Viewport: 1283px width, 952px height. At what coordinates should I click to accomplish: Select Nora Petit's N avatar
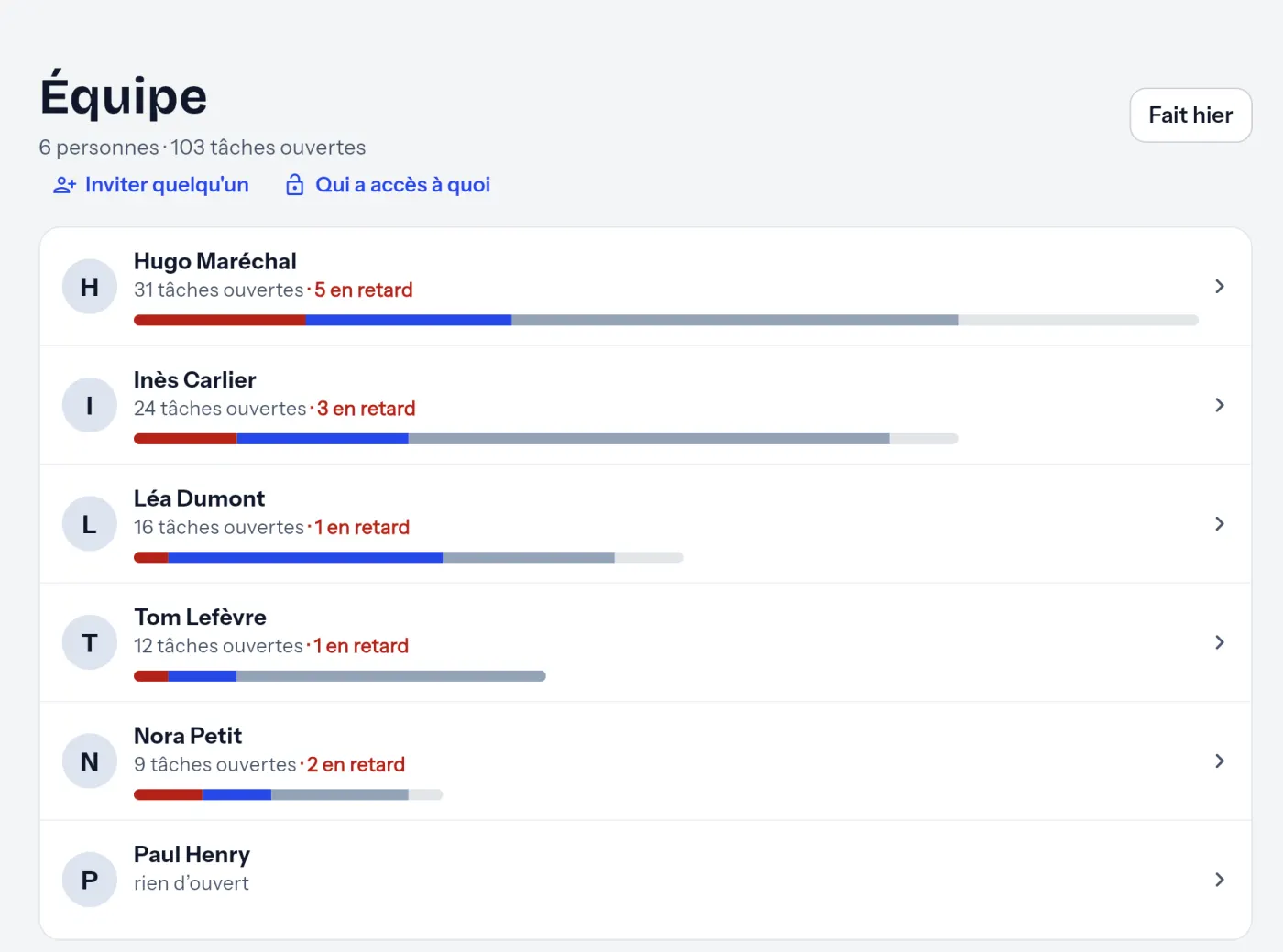coord(90,761)
